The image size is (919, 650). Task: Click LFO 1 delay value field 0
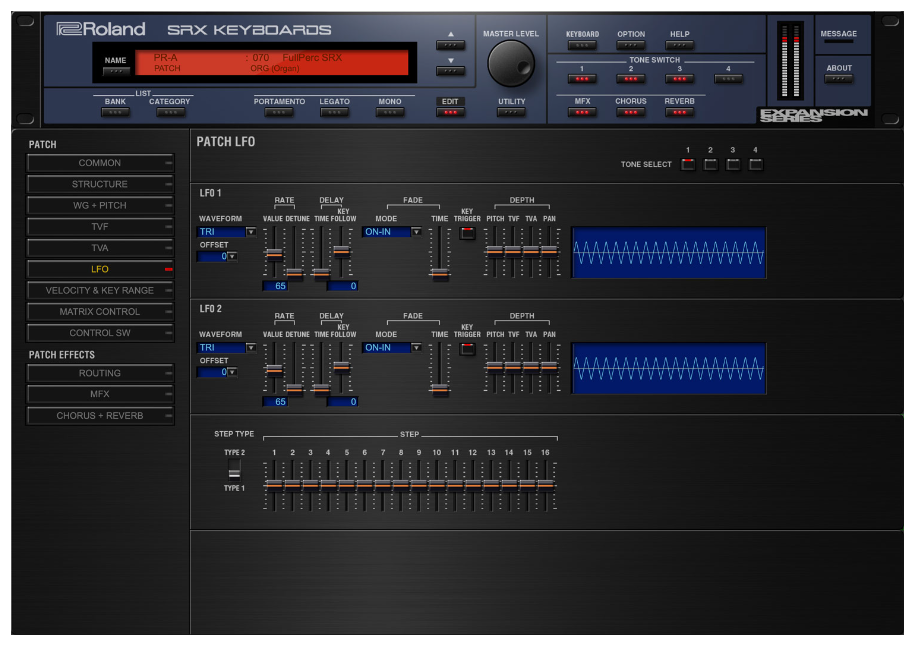[342, 286]
